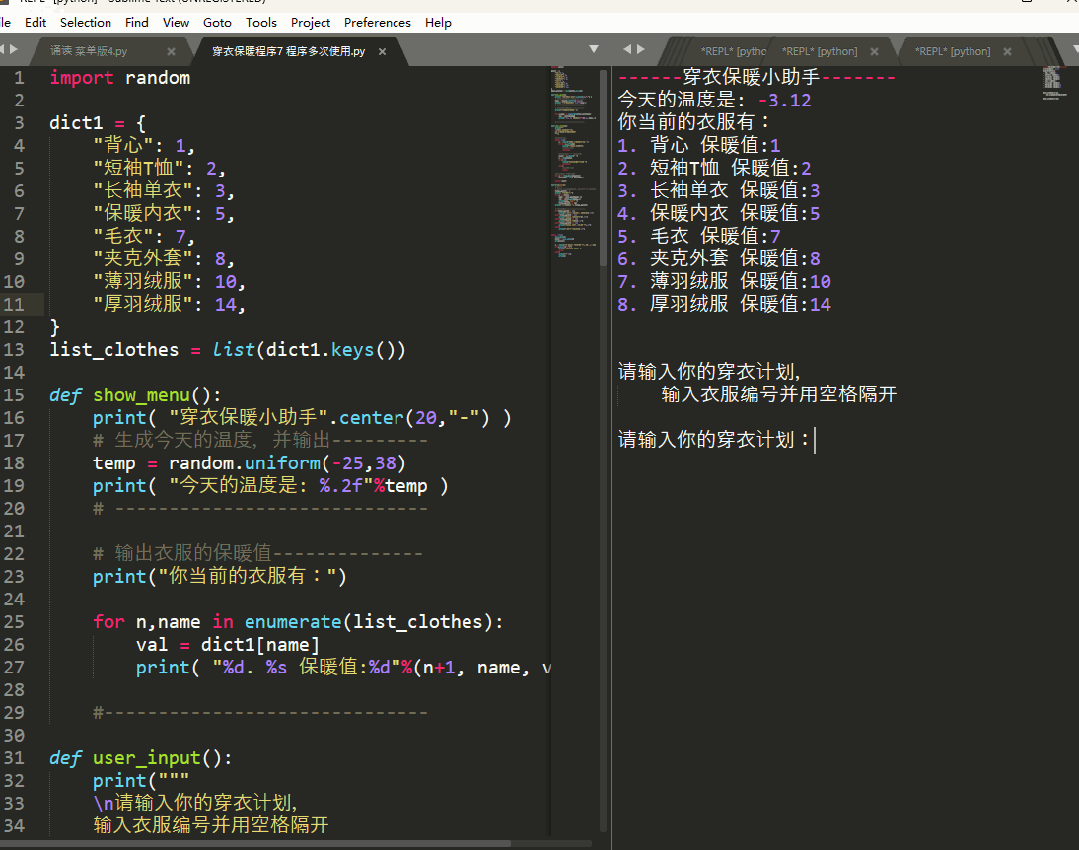Click the 'def user_input():' line
Viewport: 1079px width, 850px height.
141,758
